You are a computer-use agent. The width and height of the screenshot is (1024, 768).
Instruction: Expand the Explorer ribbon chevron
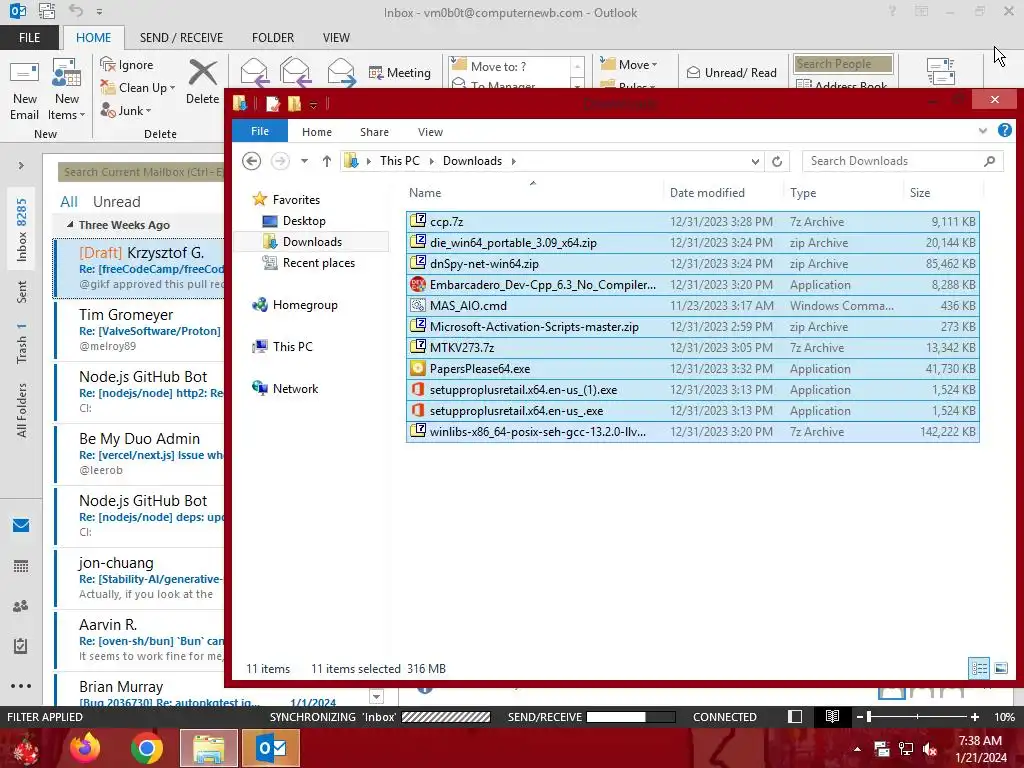point(982,131)
